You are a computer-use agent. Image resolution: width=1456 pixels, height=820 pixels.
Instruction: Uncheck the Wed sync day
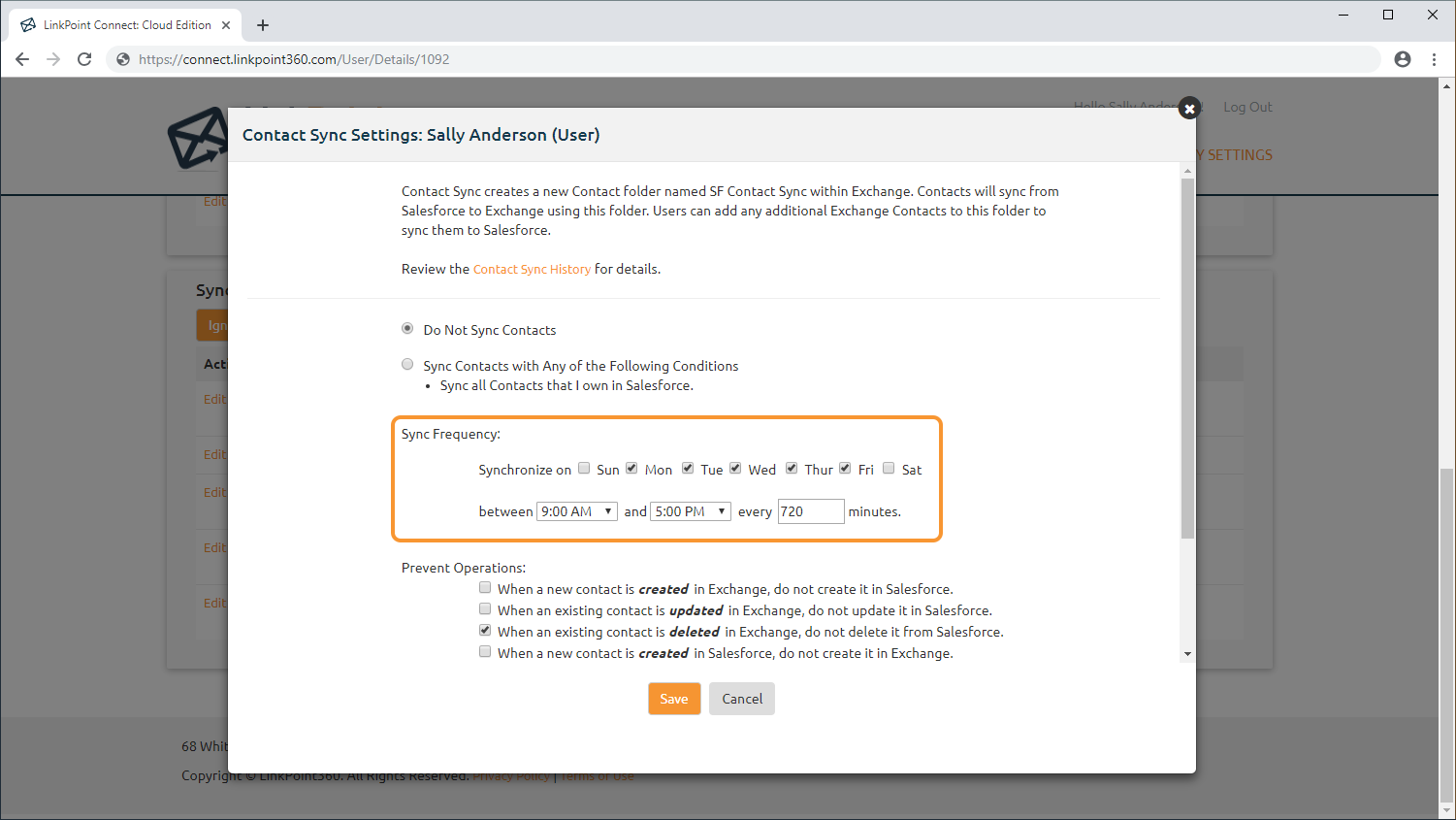click(735, 468)
